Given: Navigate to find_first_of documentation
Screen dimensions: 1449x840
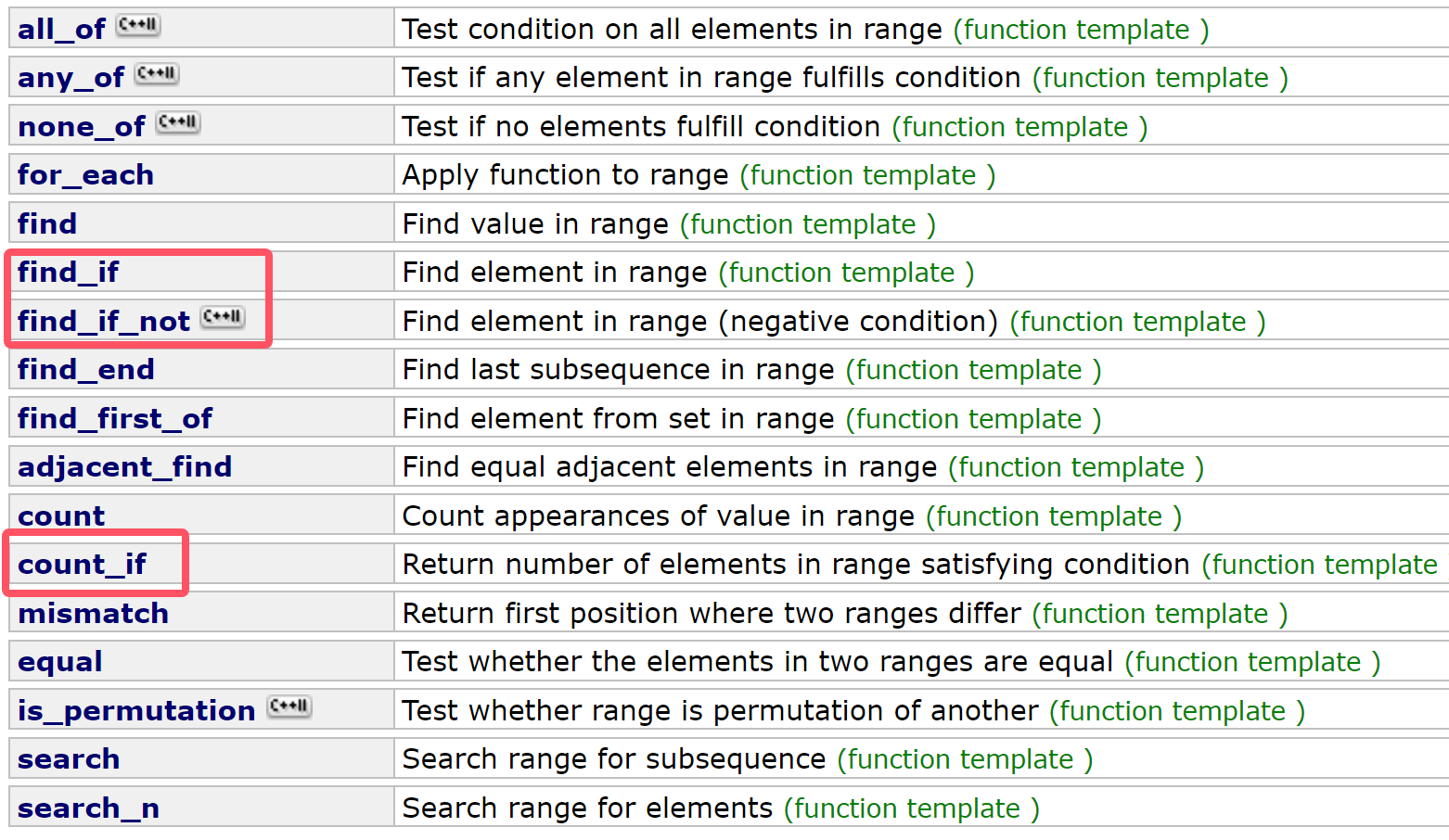Looking at the screenshot, I should click(x=115, y=419).
